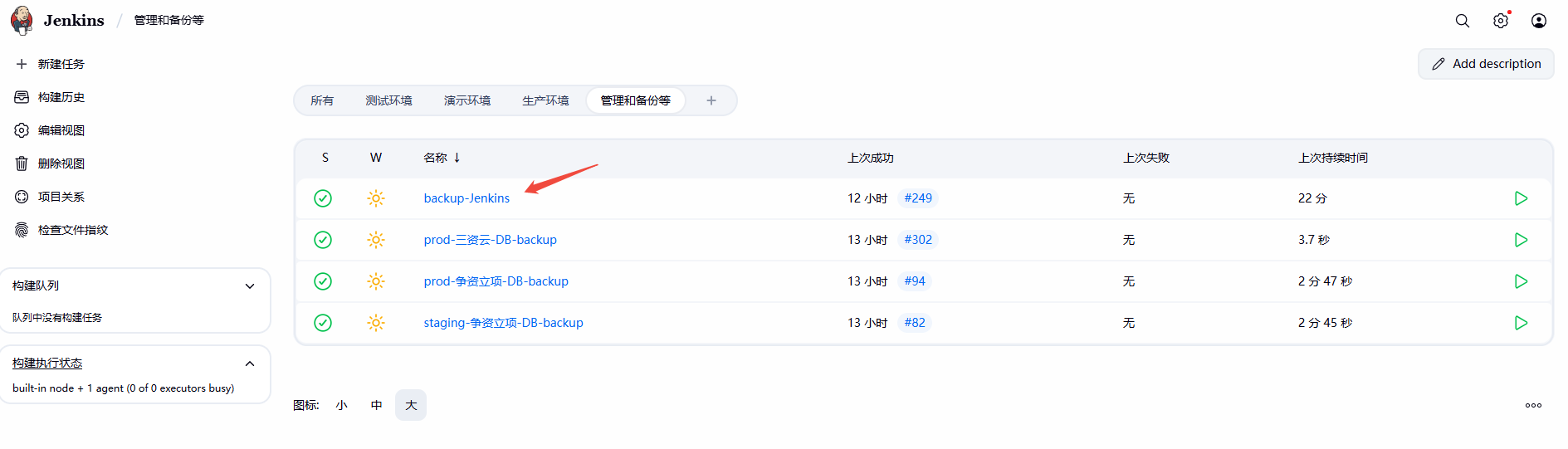The image size is (1568, 449).
Task: Open the prod-争资立项-DB-backup job link
Action: [x=496, y=281]
